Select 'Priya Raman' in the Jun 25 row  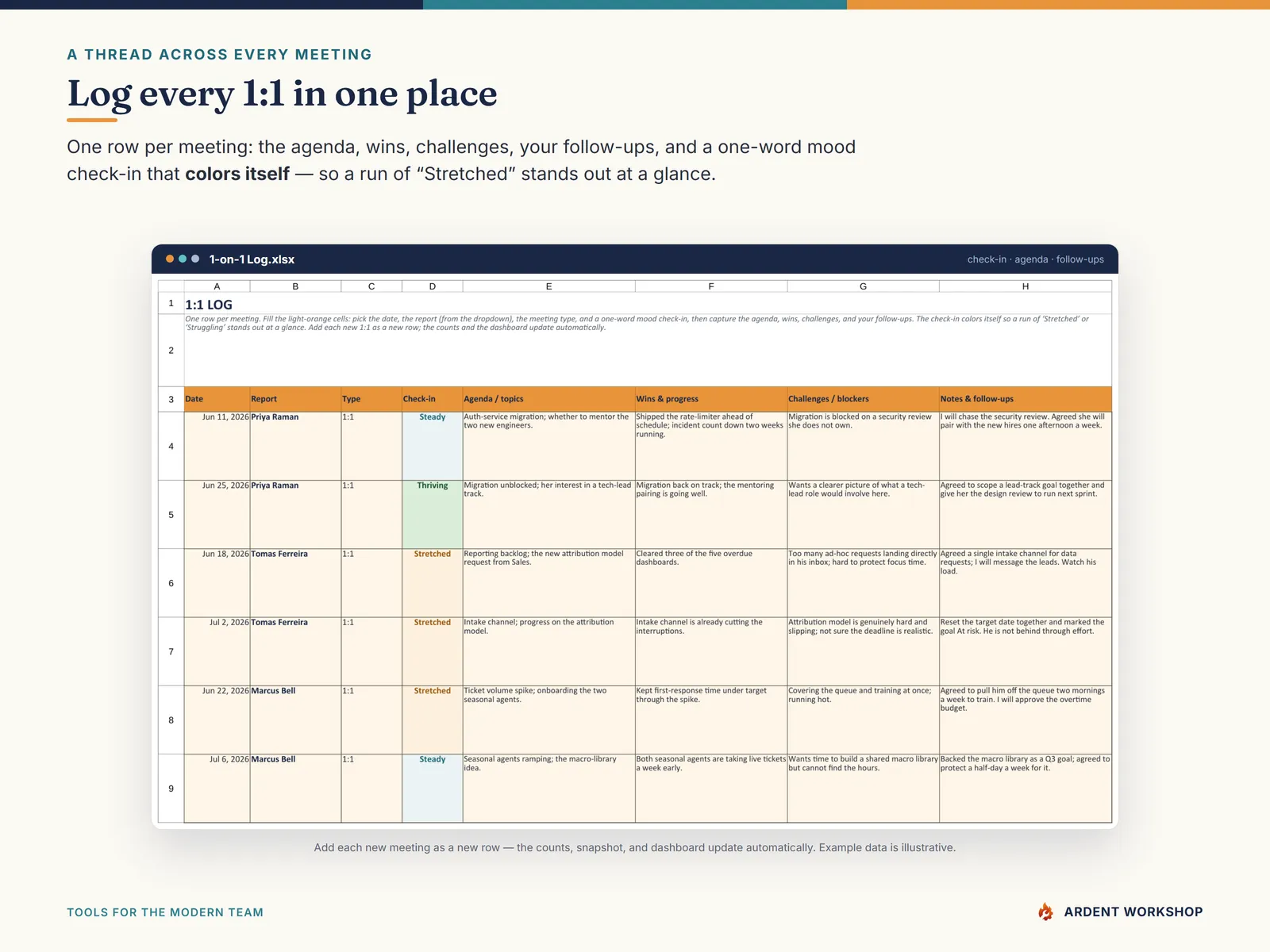[295, 514]
